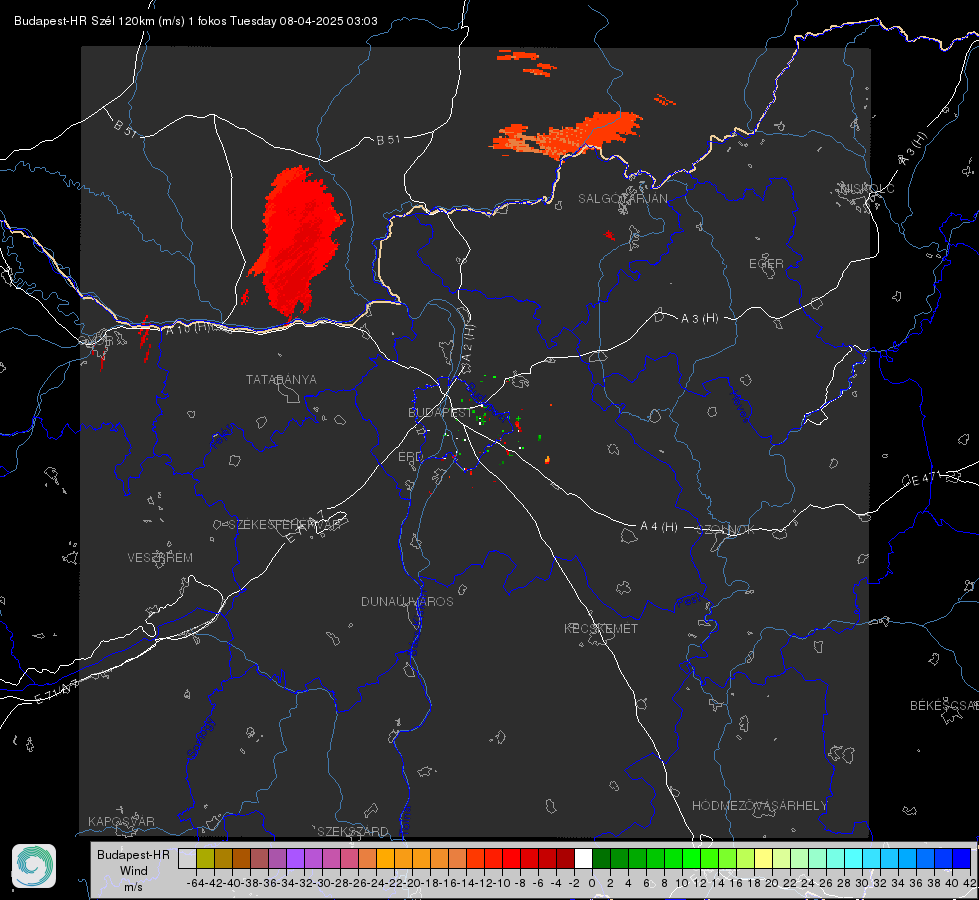
Task: Click the Budapest-HR Wind m/s legend label
Action: pyautogui.click(x=134, y=871)
